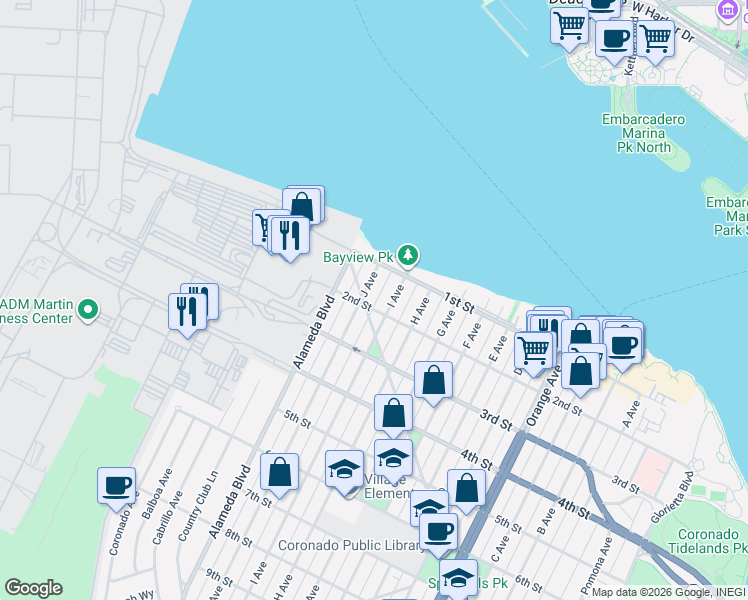
Task: Click the Bayview Pk green tree marker
Action: 408,256
